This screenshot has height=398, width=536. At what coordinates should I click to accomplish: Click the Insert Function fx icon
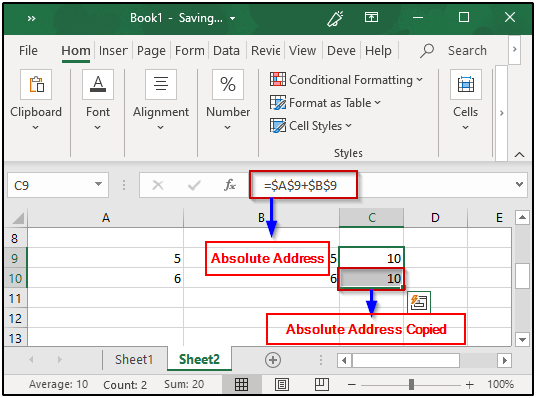229,185
